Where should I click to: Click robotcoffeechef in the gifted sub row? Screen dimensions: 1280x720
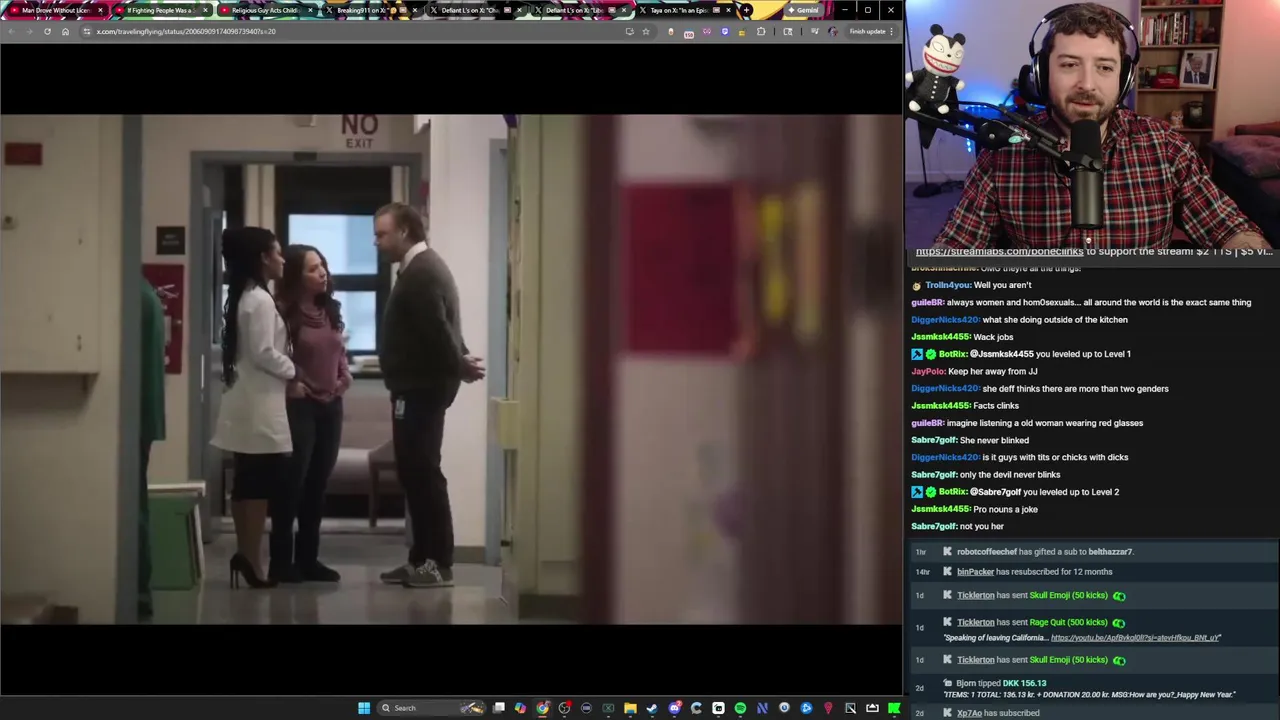coord(986,552)
